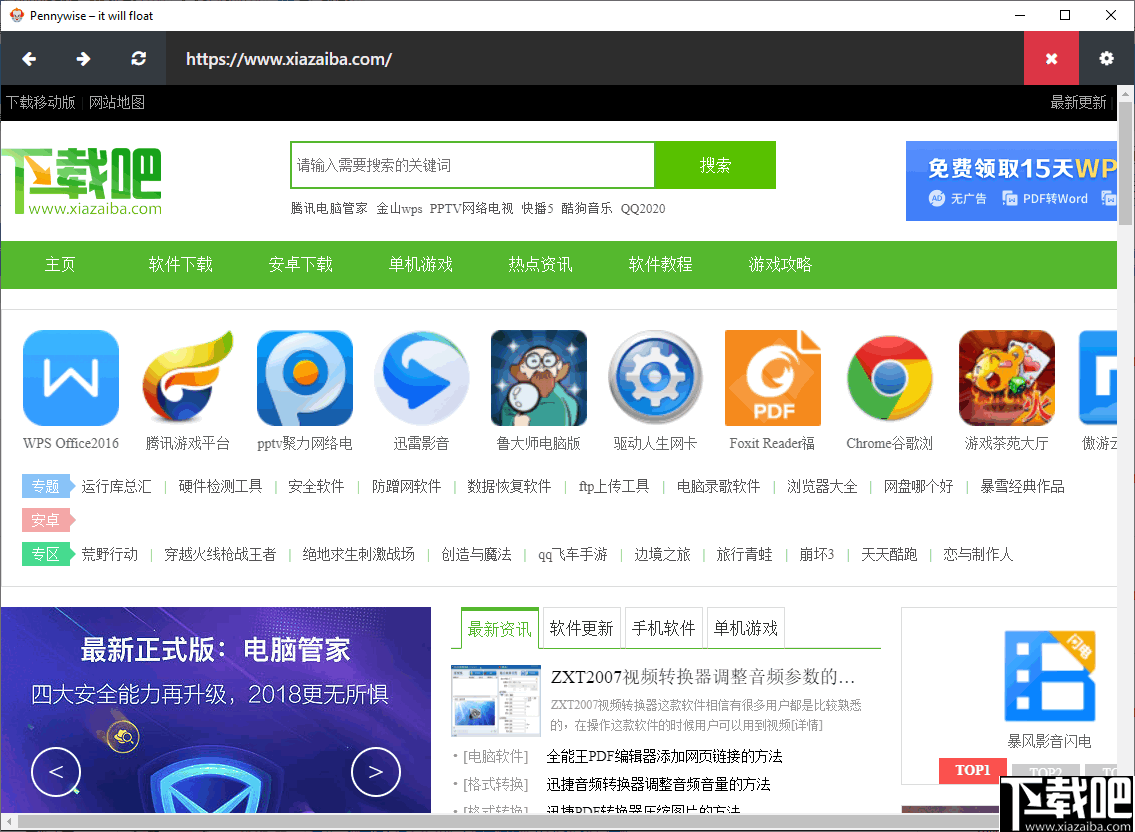Click the 安卓 tag label
The height and width of the screenshot is (832, 1135).
click(48, 520)
